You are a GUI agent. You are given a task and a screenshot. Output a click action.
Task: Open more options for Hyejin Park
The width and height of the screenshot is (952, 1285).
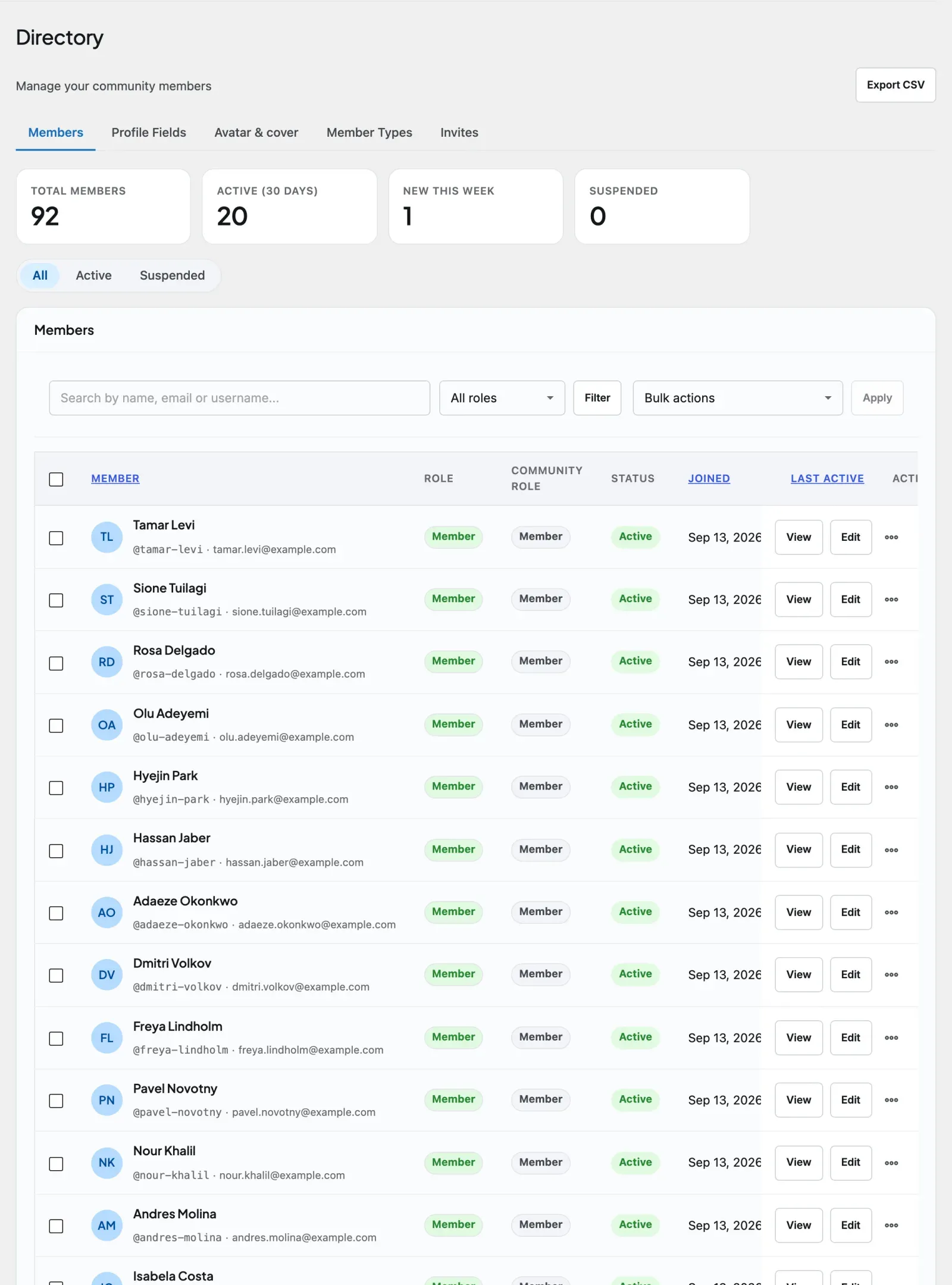891,787
